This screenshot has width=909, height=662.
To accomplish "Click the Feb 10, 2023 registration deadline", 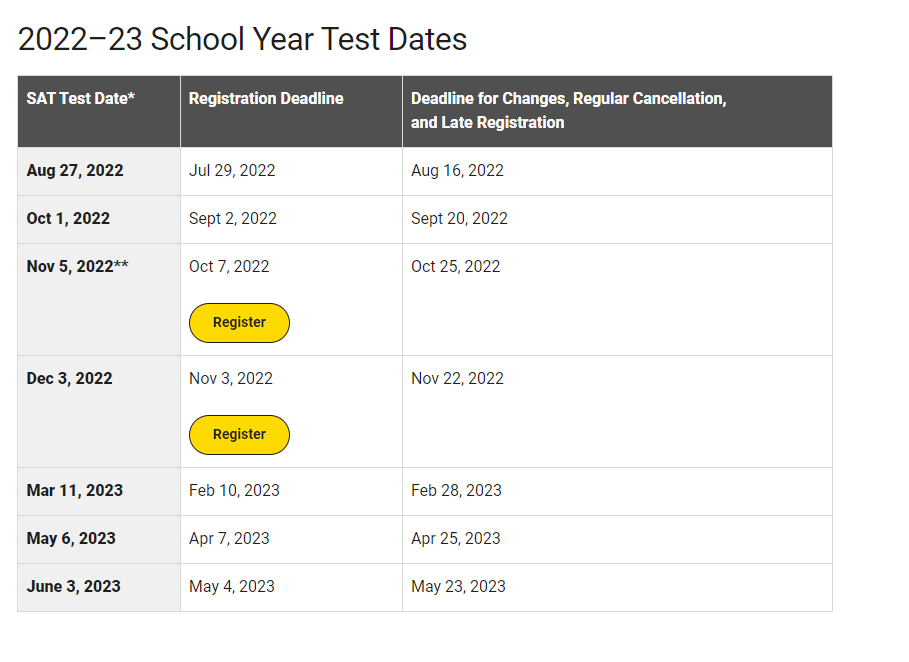I will click(x=234, y=490).
